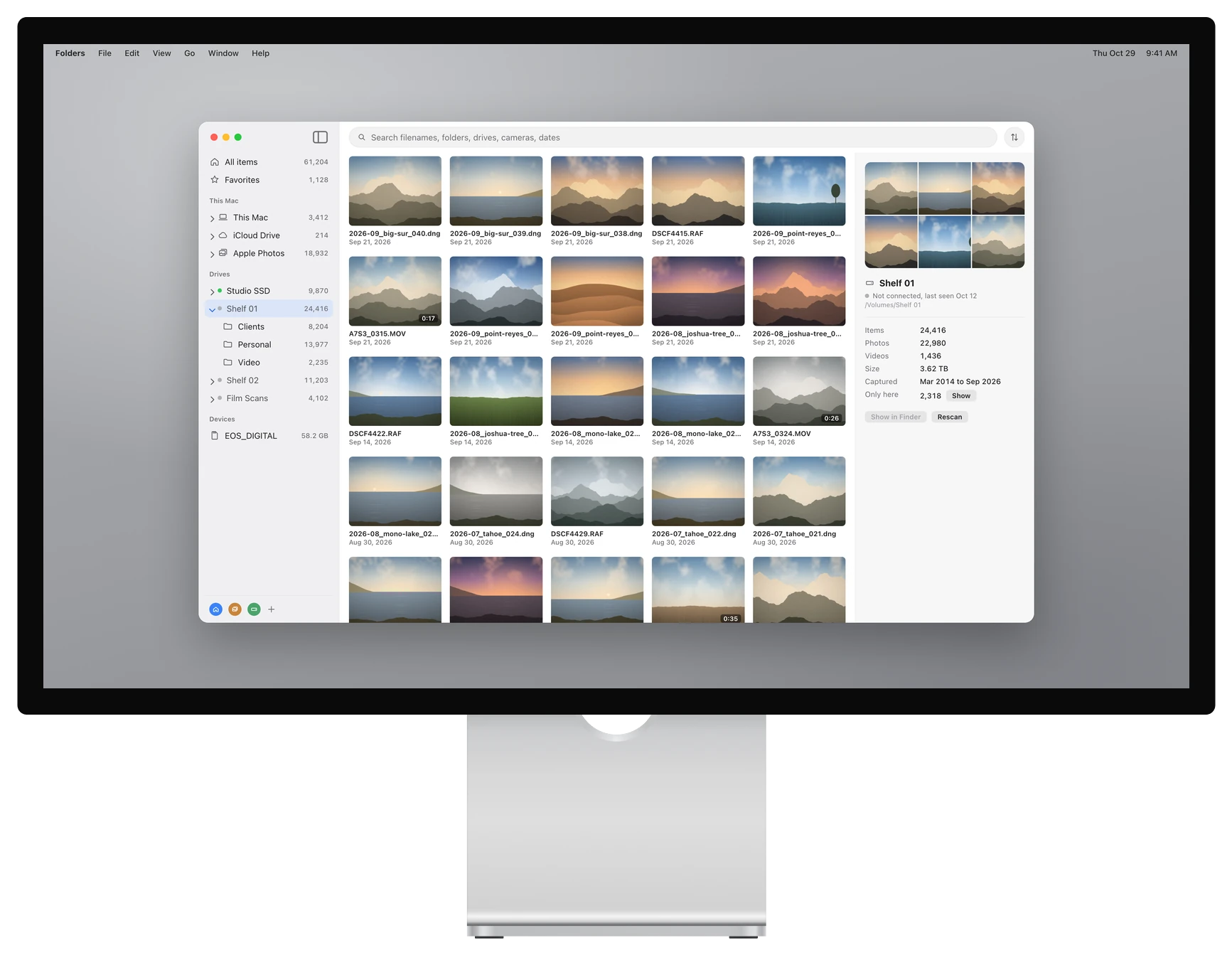1232x955 pixels.
Task: Select thumbnail DSCF4429.RAF
Action: pyautogui.click(x=596, y=491)
